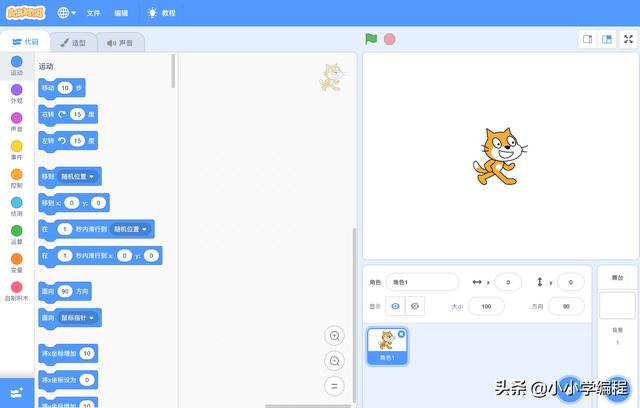Show sprite with open eye button
Screen dimensions: 640x408
(x=395, y=306)
